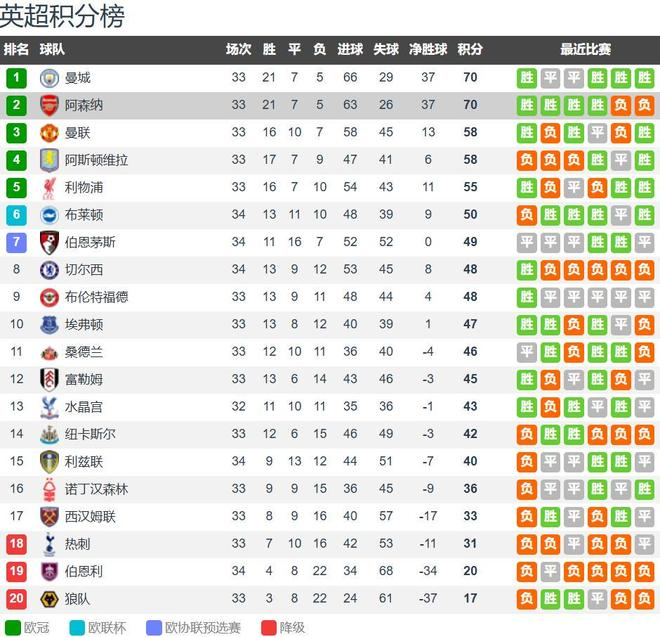Click the Manchester City club crest
Viewport: 660px width, 637px height.
49,78
